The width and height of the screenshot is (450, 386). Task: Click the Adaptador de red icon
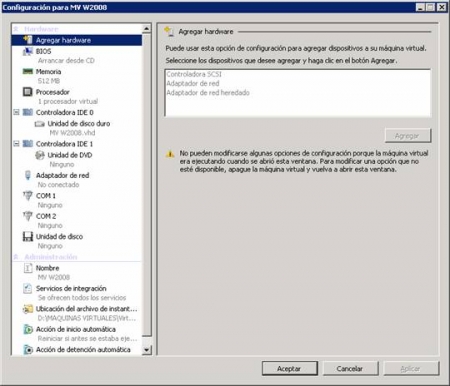(28, 175)
